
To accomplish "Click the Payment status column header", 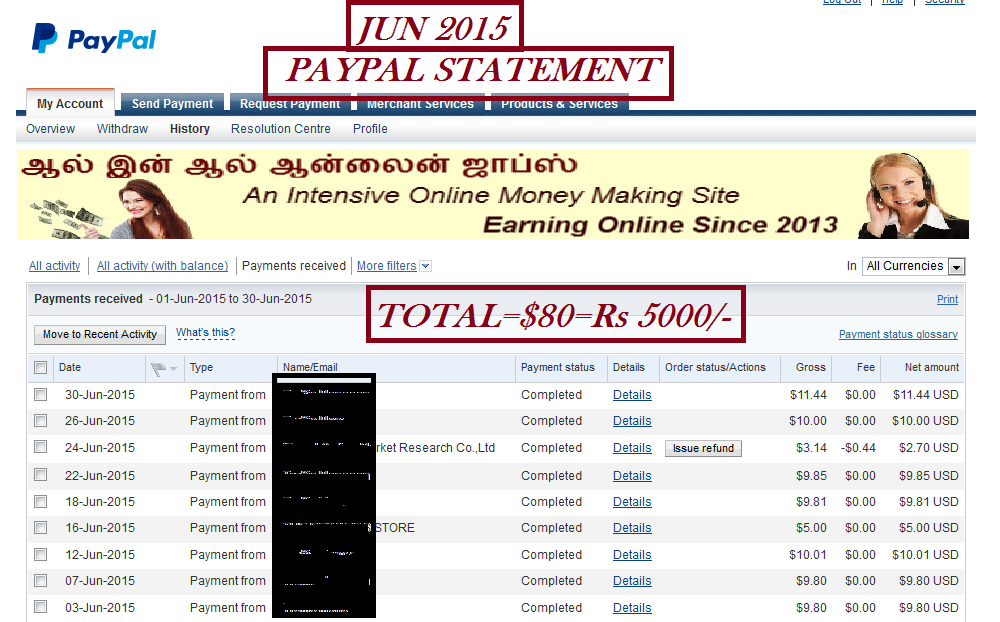I will (x=557, y=367).
